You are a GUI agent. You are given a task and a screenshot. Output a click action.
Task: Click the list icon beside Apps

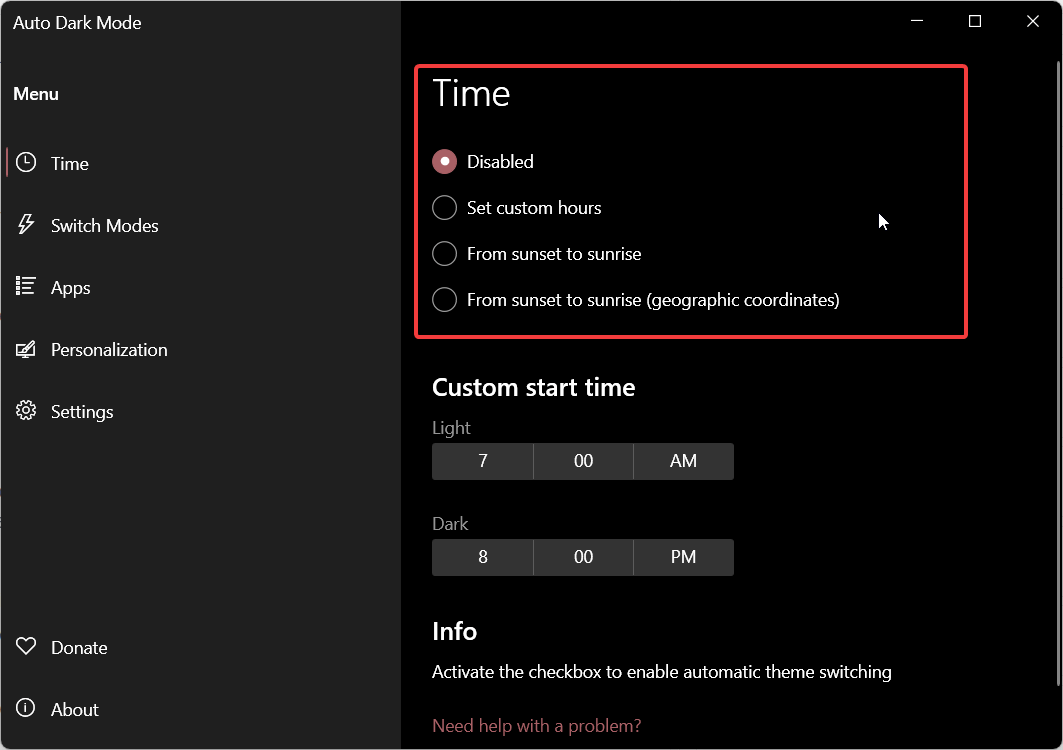click(x=26, y=286)
